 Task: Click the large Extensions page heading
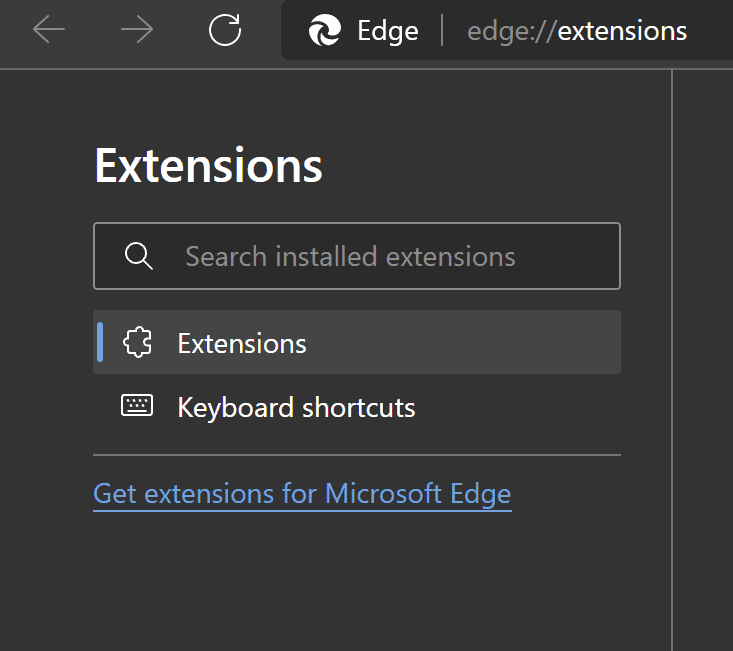click(x=208, y=166)
